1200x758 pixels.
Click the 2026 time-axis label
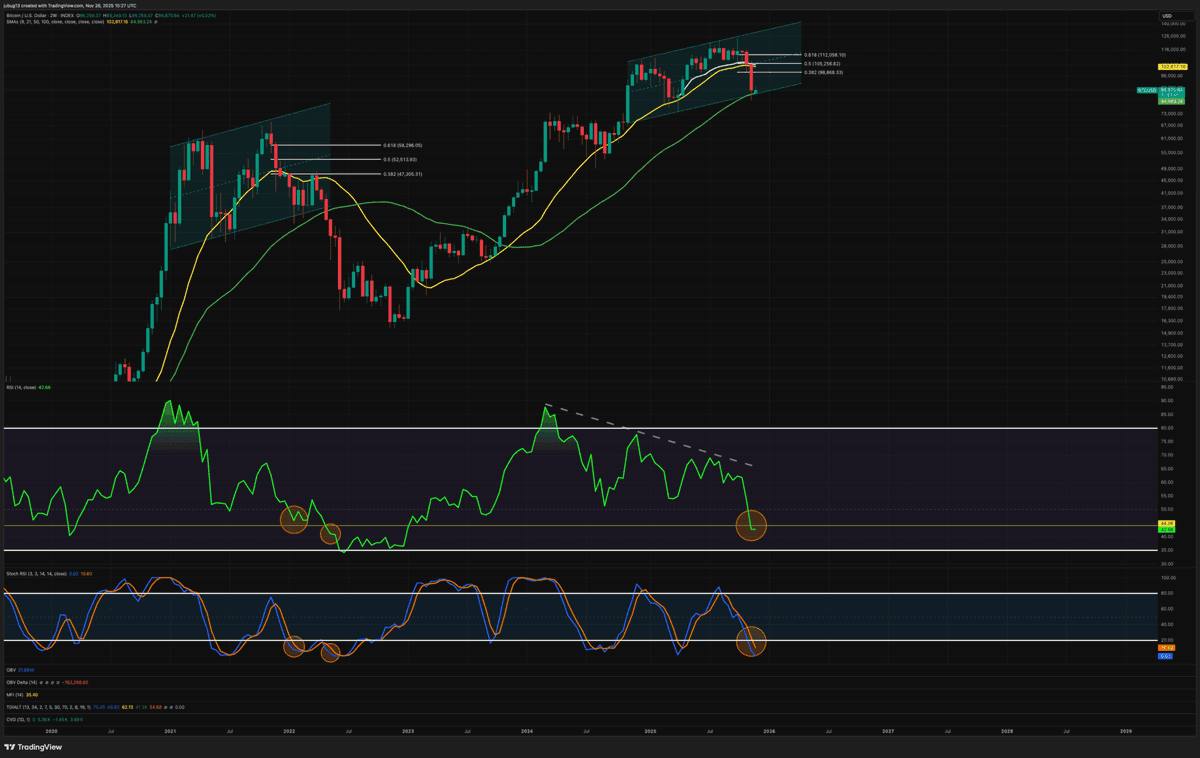click(x=769, y=731)
